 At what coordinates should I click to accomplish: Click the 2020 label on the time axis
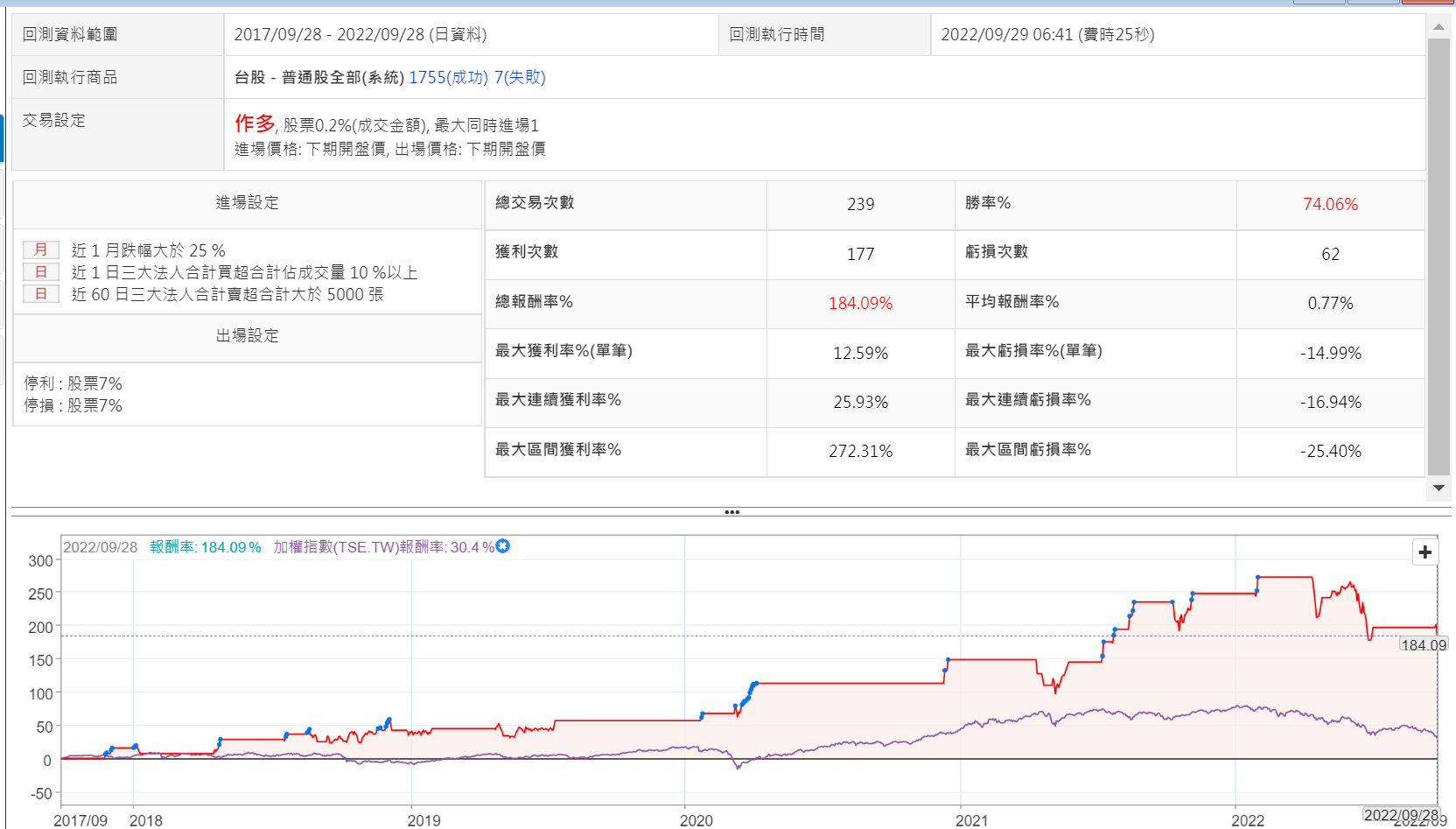tap(696, 820)
